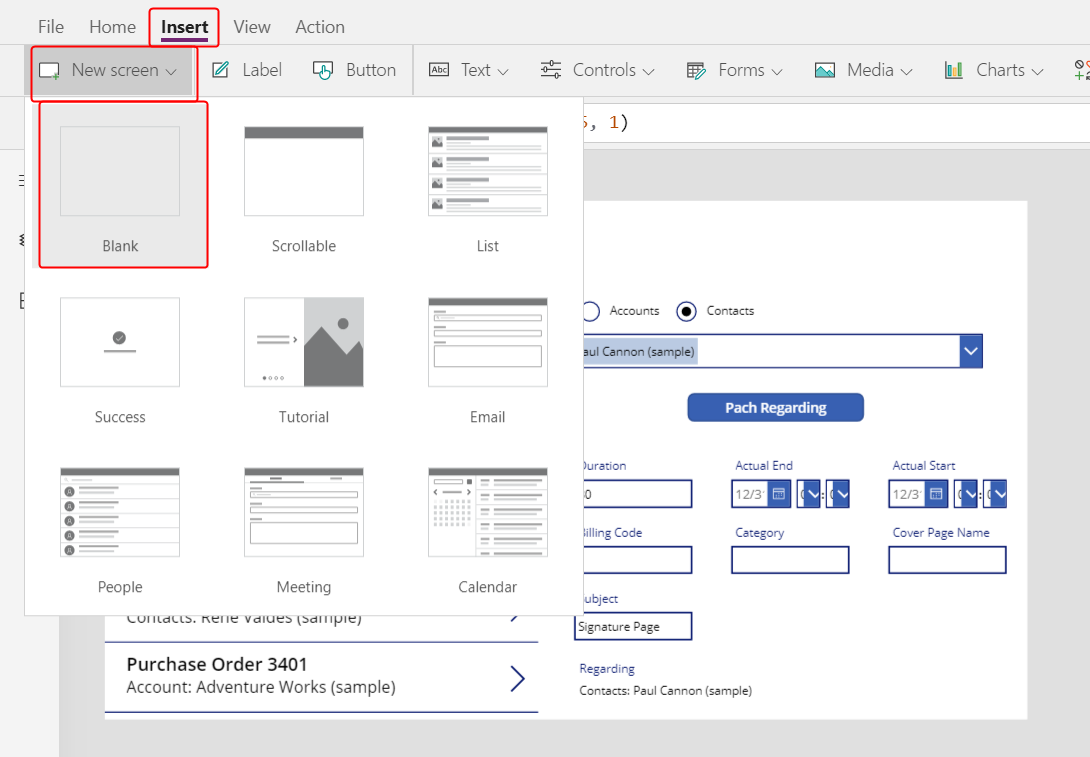Expand the Charts dropdown

(x=994, y=70)
